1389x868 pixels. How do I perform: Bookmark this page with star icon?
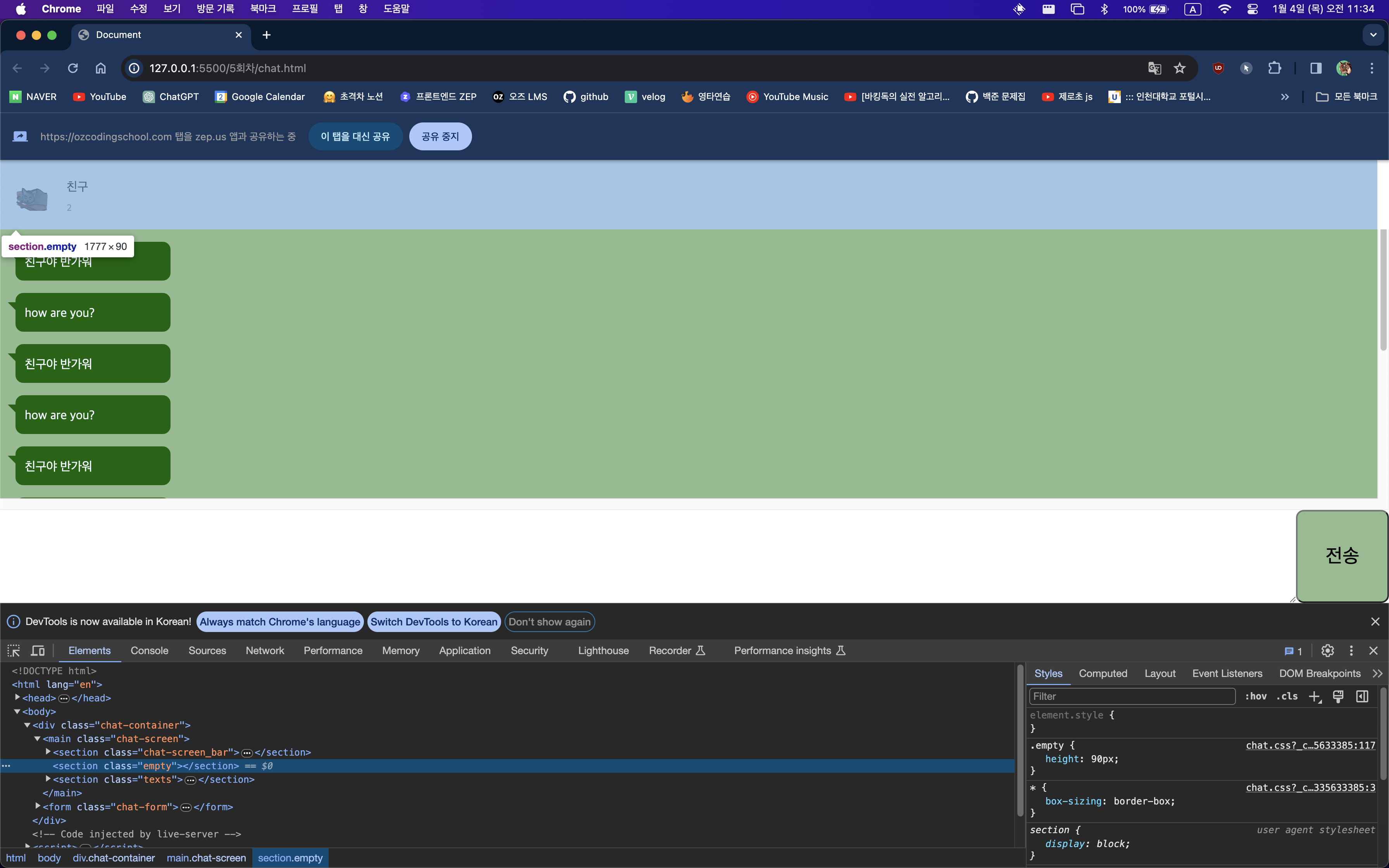(x=1179, y=68)
